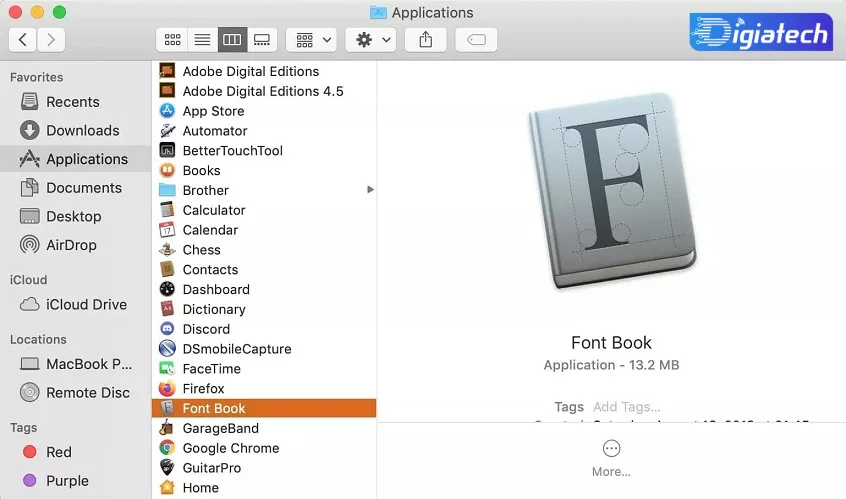Expand the Brother folder arrow
This screenshot has height=499, width=846.
[x=370, y=190]
